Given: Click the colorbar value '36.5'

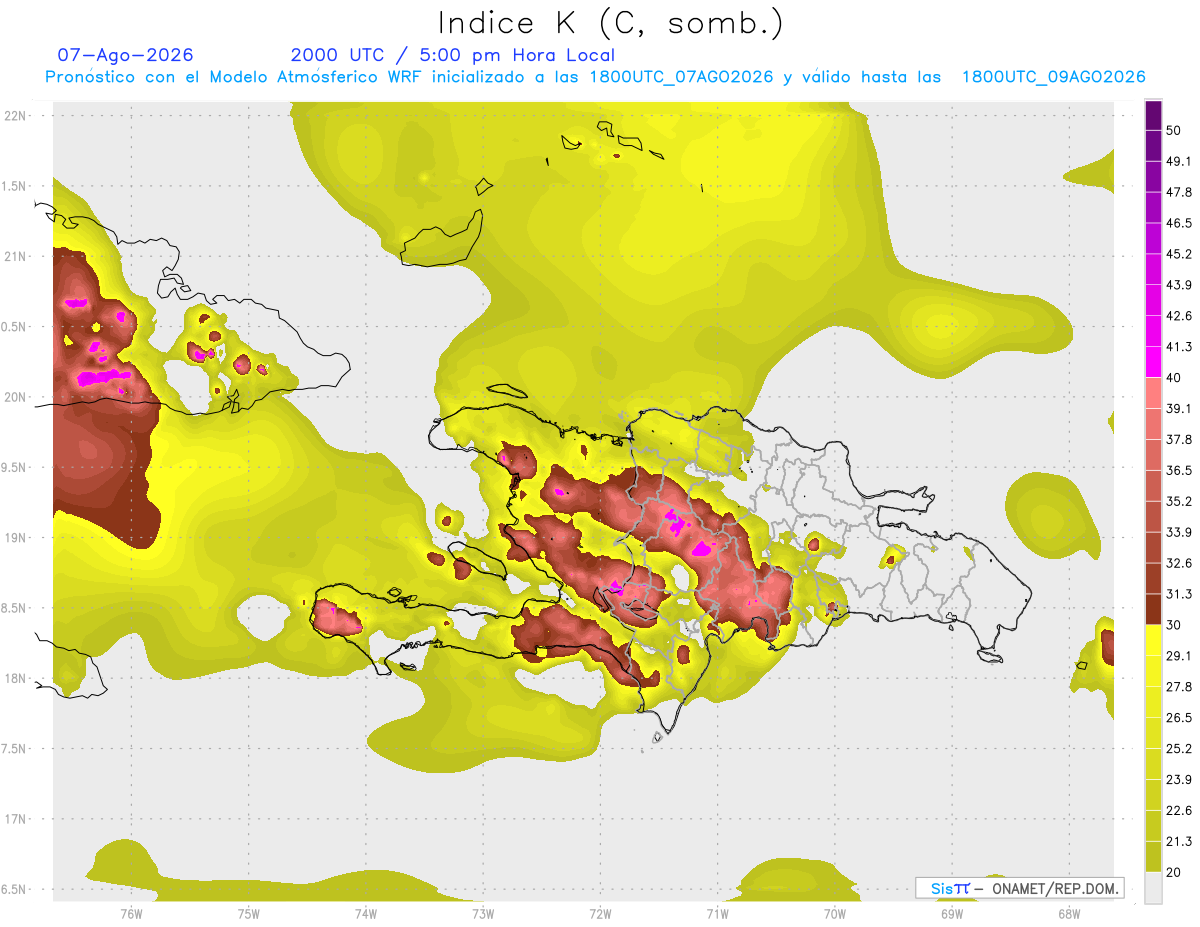Looking at the screenshot, I should 1179,470.
